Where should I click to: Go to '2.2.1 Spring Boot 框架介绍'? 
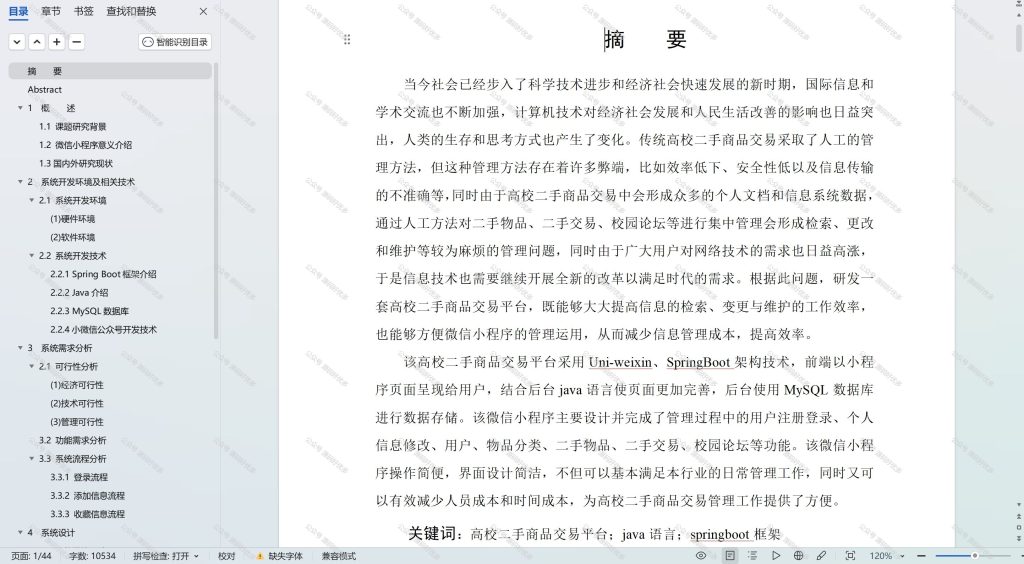coord(103,274)
